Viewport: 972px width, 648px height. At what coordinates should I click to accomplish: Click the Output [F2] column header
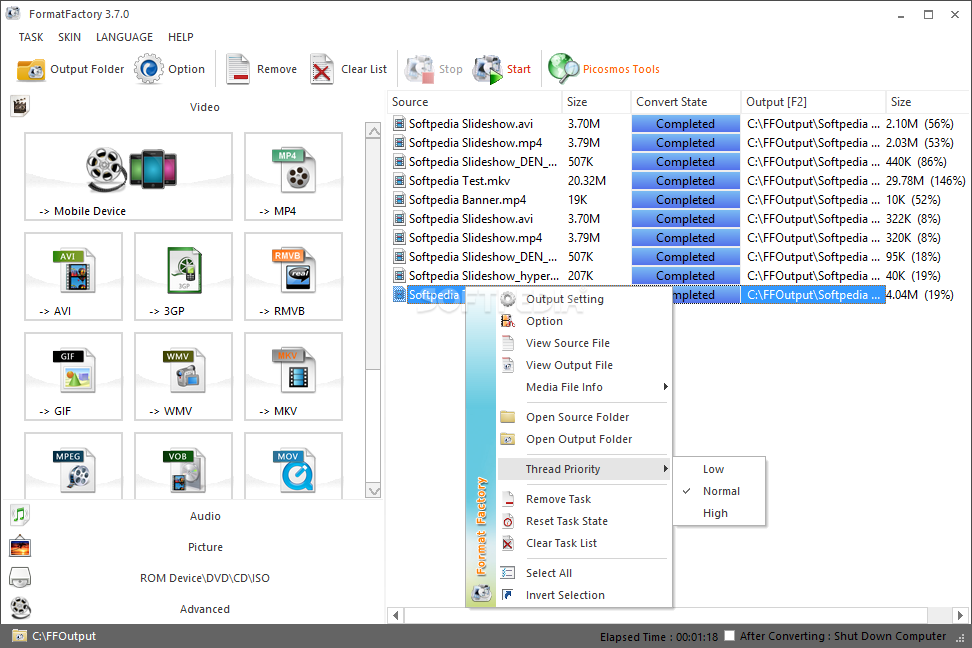point(813,102)
